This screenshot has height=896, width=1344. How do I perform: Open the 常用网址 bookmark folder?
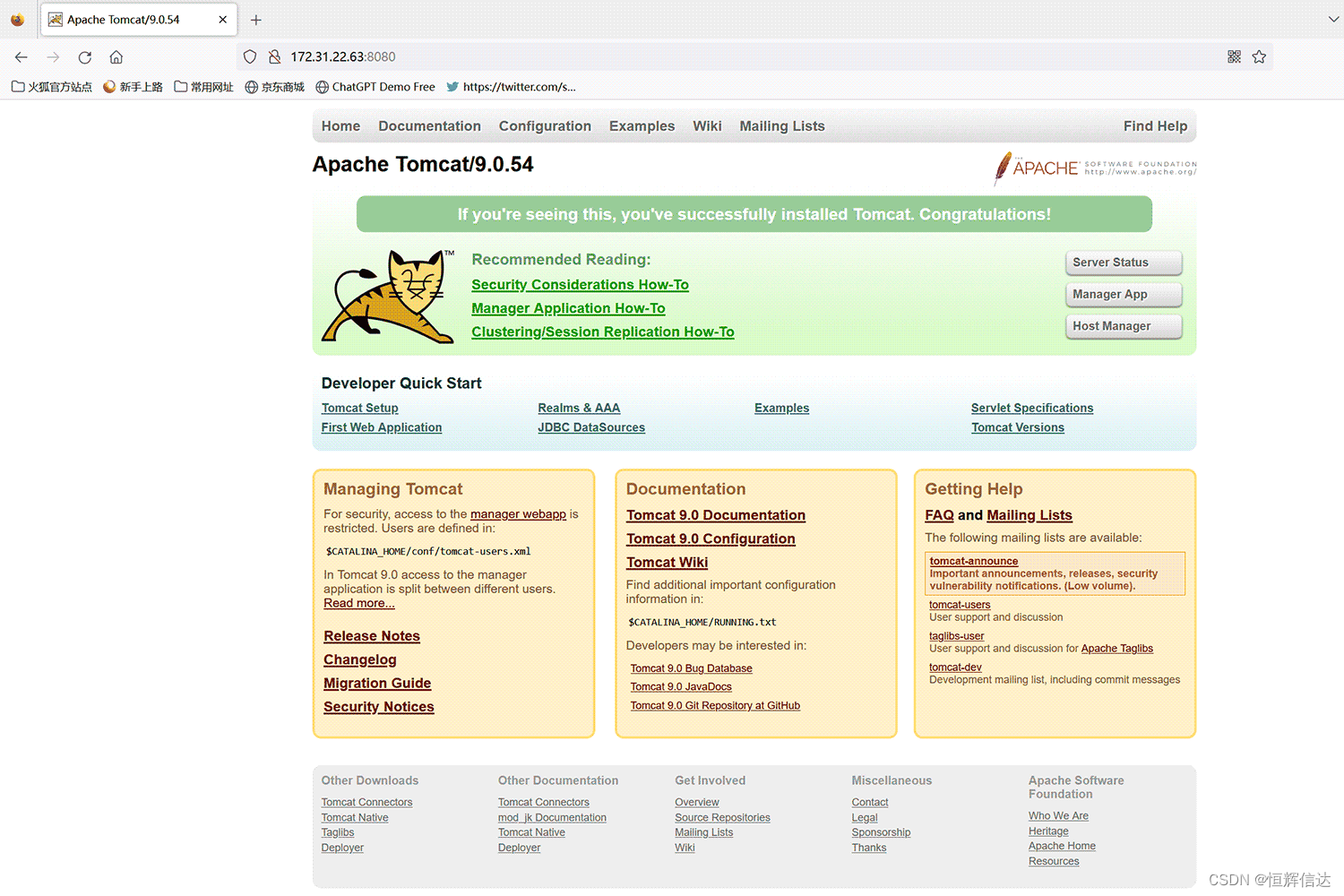203,87
